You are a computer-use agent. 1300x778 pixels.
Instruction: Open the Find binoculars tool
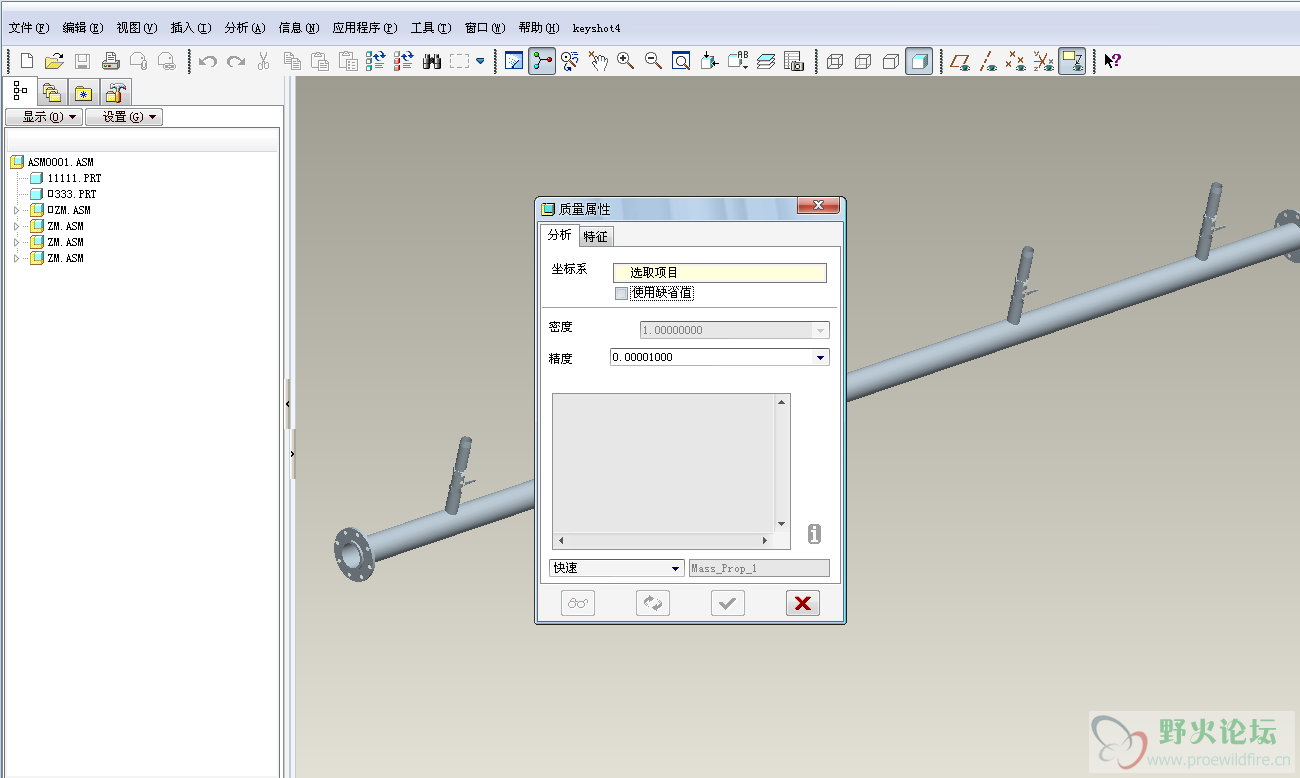(x=432, y=61)
